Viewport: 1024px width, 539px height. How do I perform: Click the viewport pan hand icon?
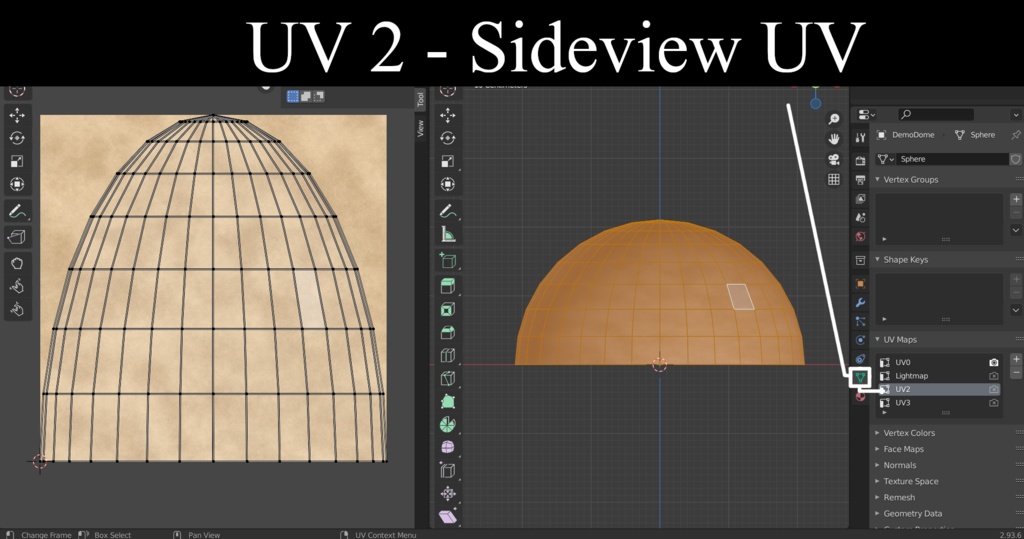click(x=834, y=139)
